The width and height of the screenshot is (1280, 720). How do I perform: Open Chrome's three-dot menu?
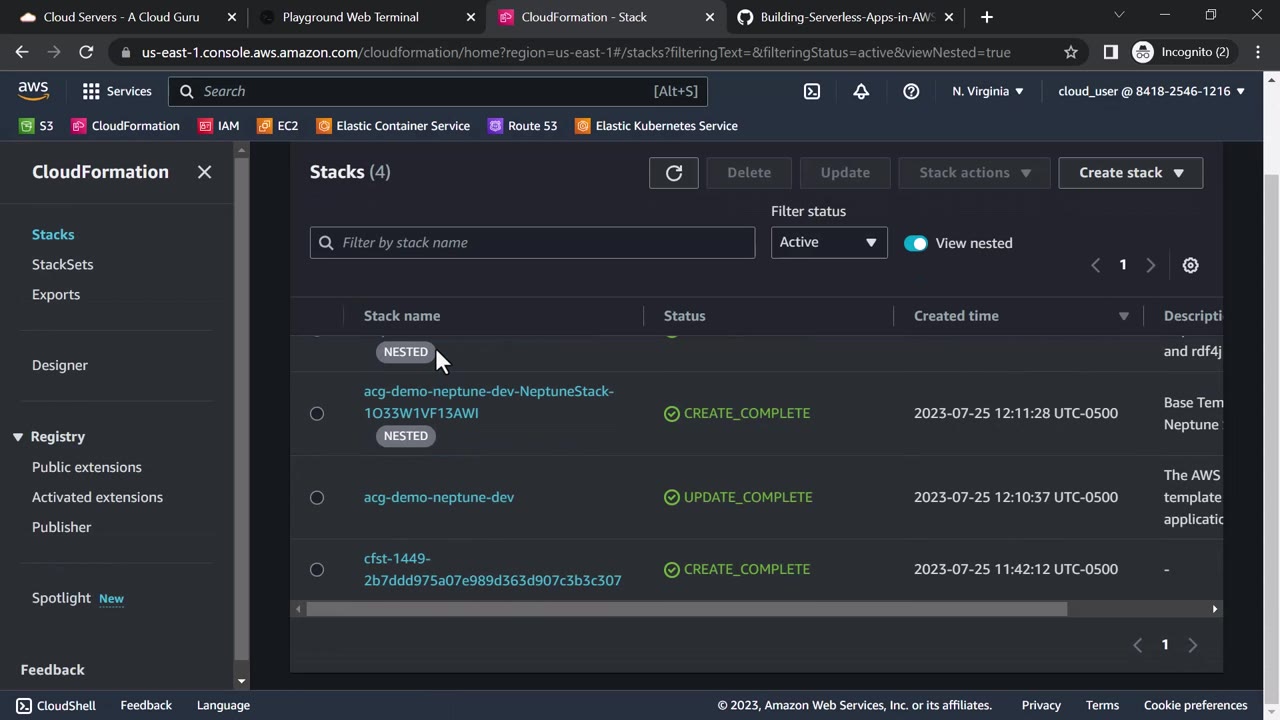tap(1258, 52)
